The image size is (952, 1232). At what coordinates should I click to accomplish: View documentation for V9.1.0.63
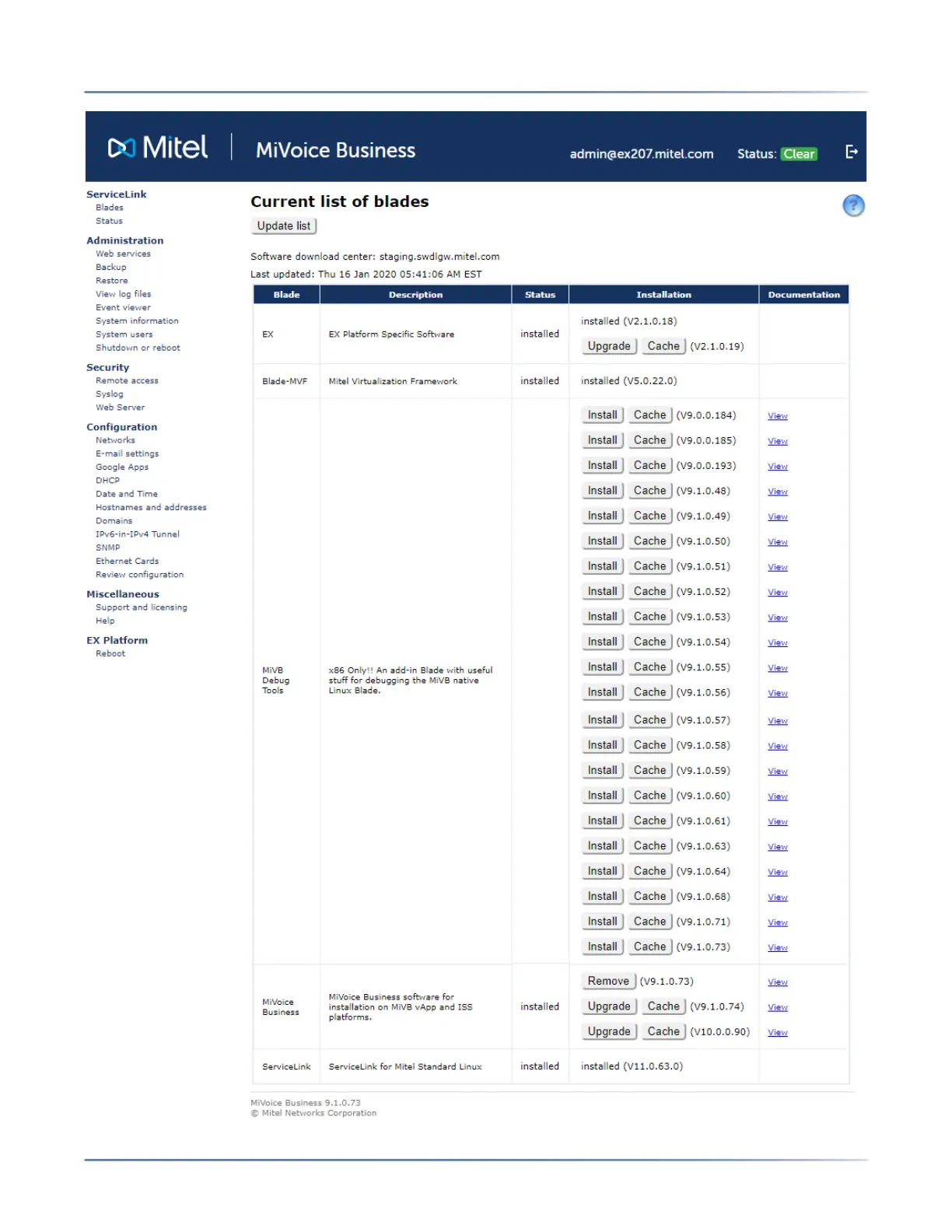(778, 847)
